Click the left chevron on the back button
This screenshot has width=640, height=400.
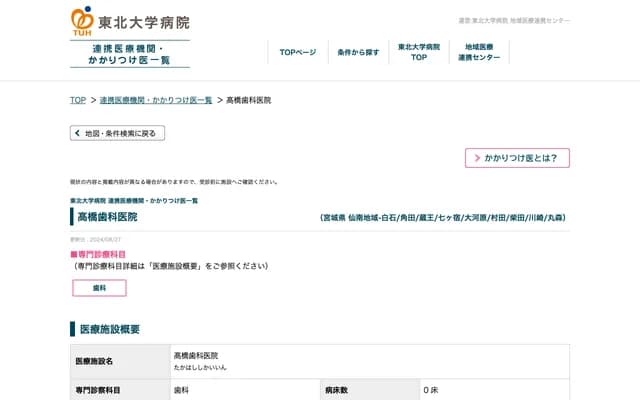click(77, 133)
